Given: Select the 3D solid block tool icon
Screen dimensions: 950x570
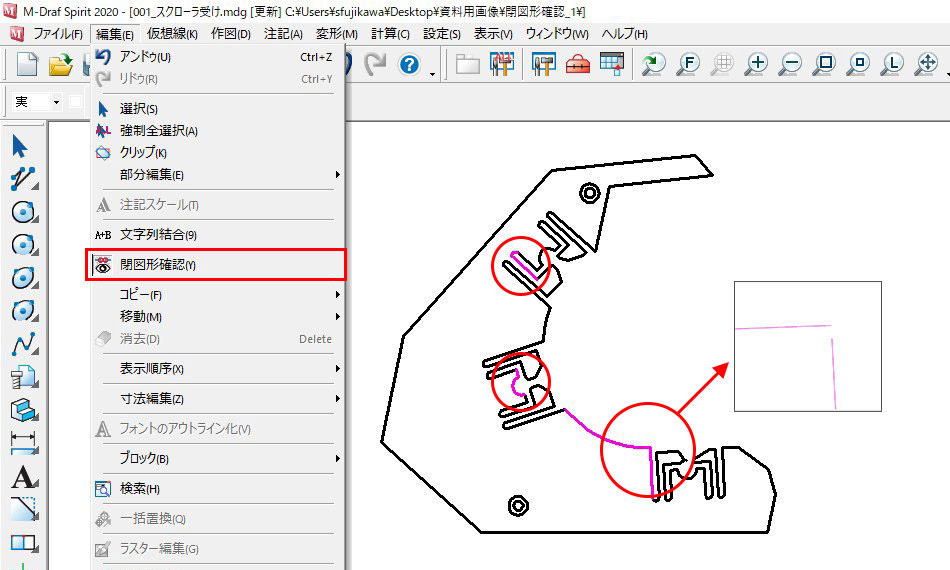Looking at the screenshot, I should tap(24, 410).
